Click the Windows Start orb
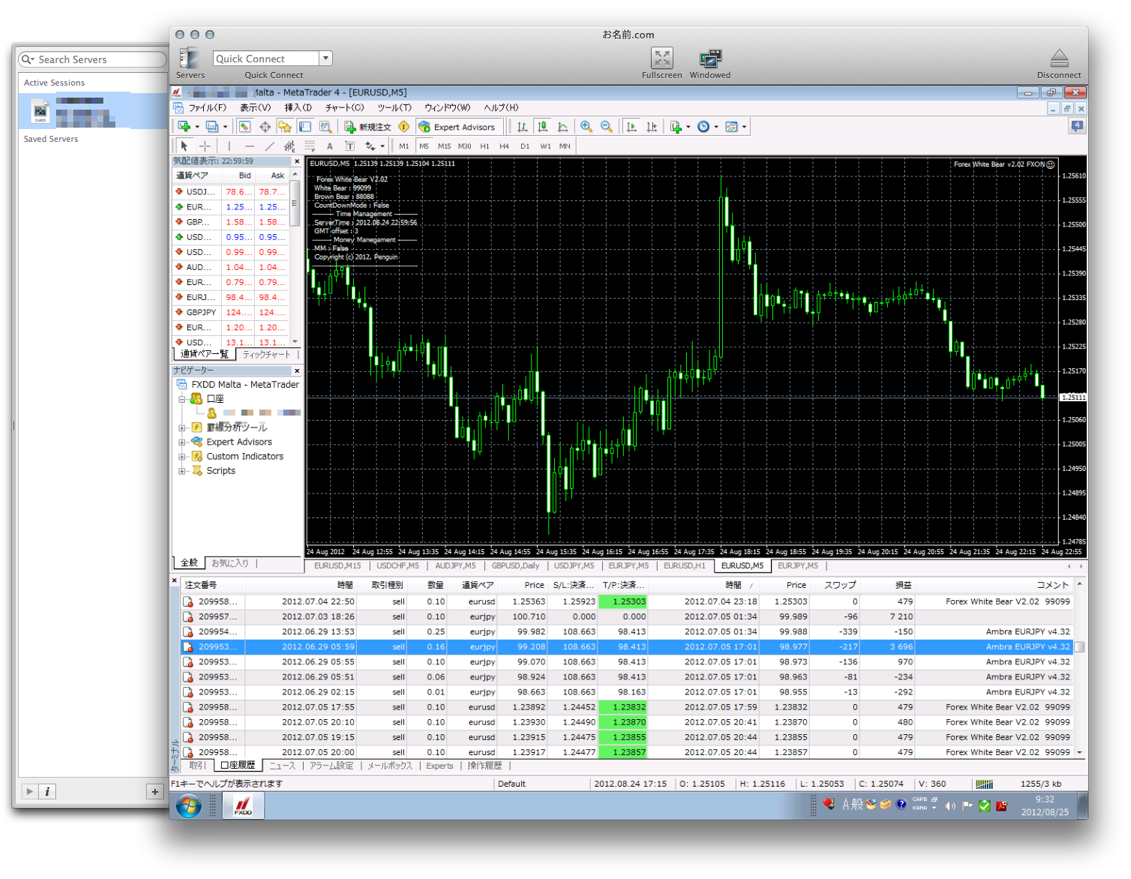 [x=189, y=805]
